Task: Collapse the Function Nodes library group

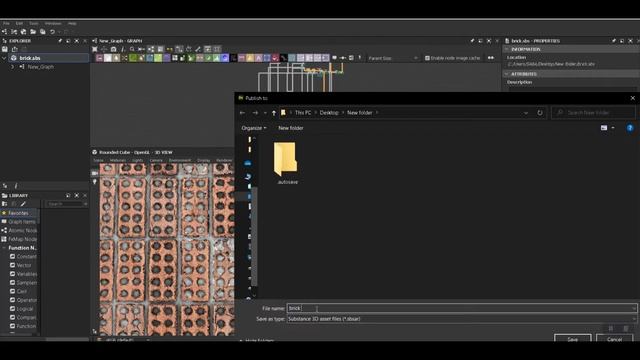Action: (x=4, y=248)
